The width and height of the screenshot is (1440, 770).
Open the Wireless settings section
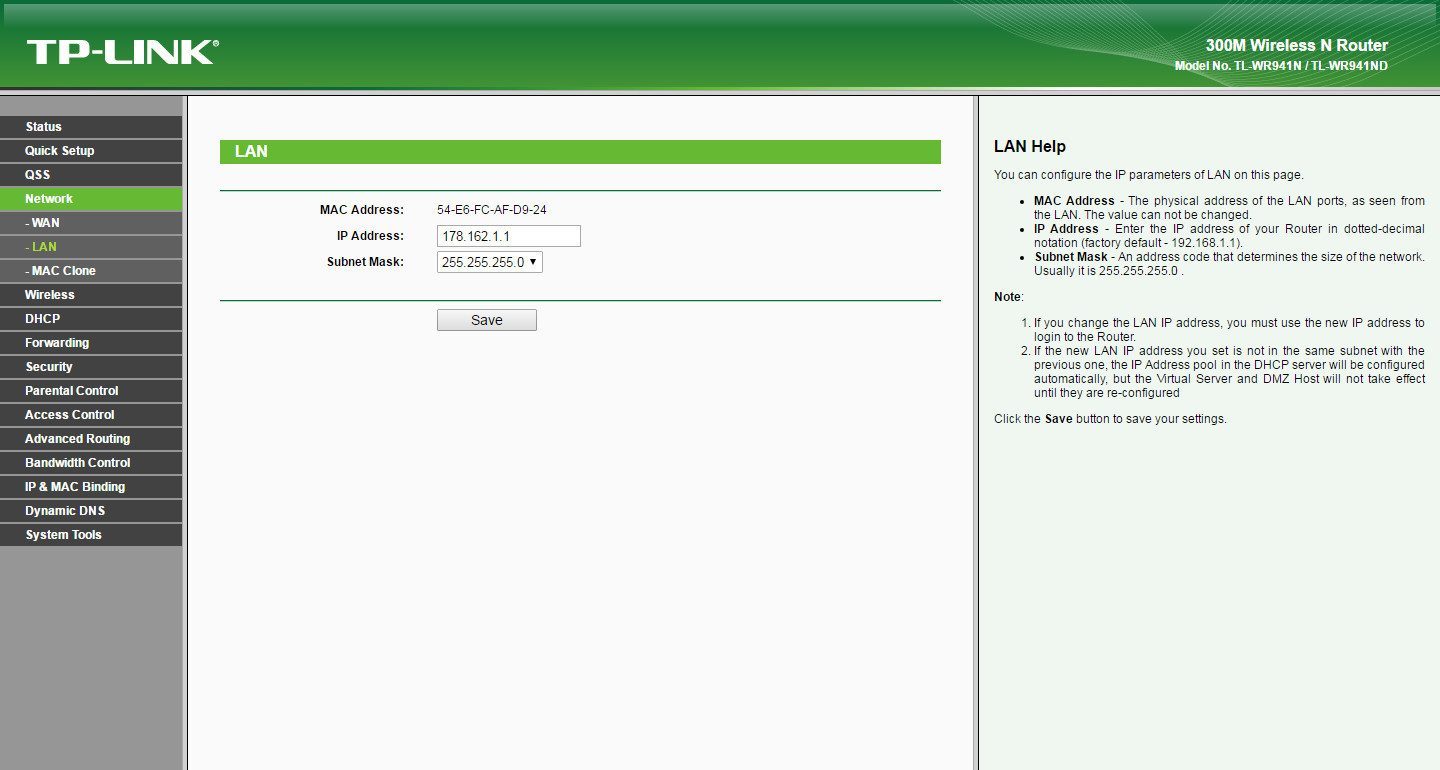pyautogui.click(x=91, y=295)
